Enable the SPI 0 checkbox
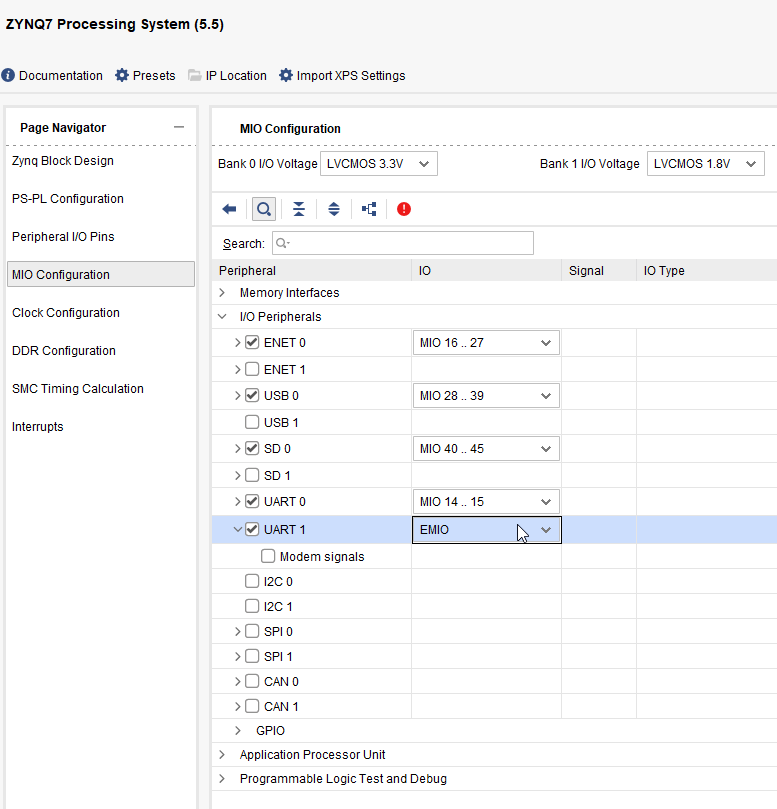 coord(252,631)
